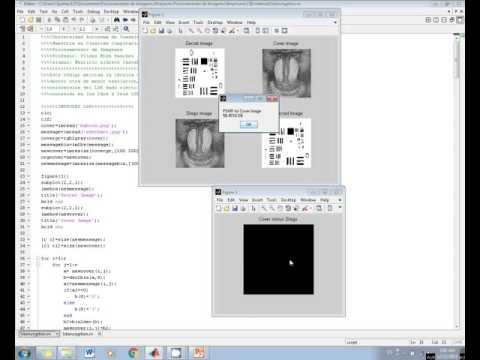Open File menu in Editor window
The height and width of the screenshot is (360, 480).
point(20,12)
